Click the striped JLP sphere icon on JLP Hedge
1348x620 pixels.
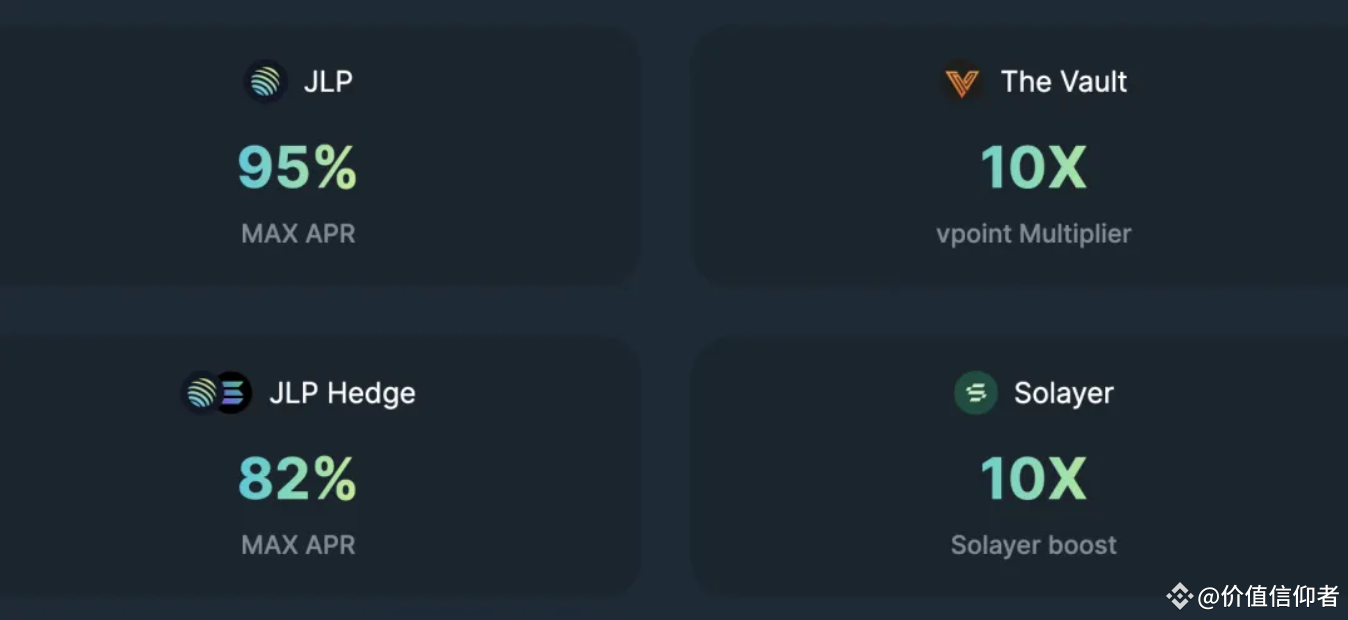pyautogui.click(x=200, y=392)
